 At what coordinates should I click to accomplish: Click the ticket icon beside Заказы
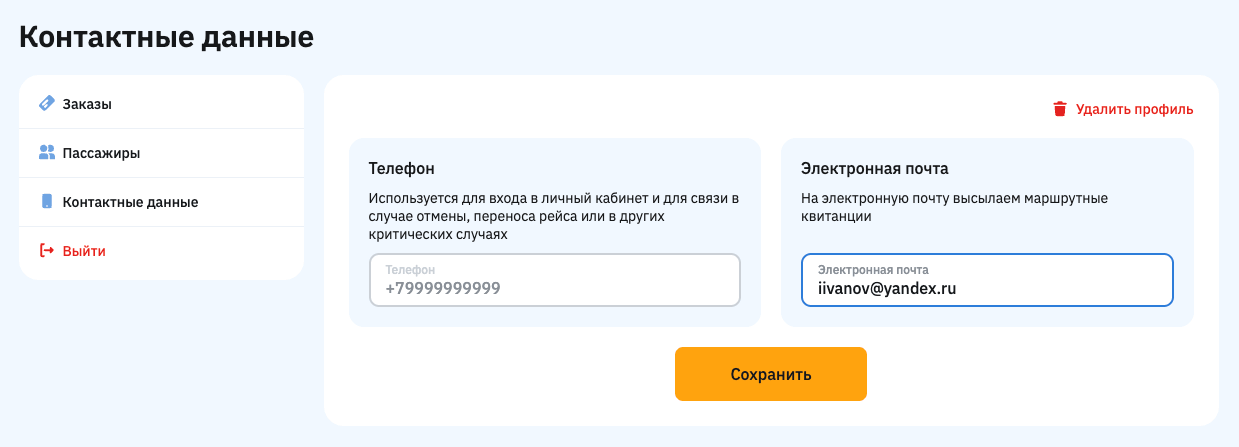click(x=46, y=103)
